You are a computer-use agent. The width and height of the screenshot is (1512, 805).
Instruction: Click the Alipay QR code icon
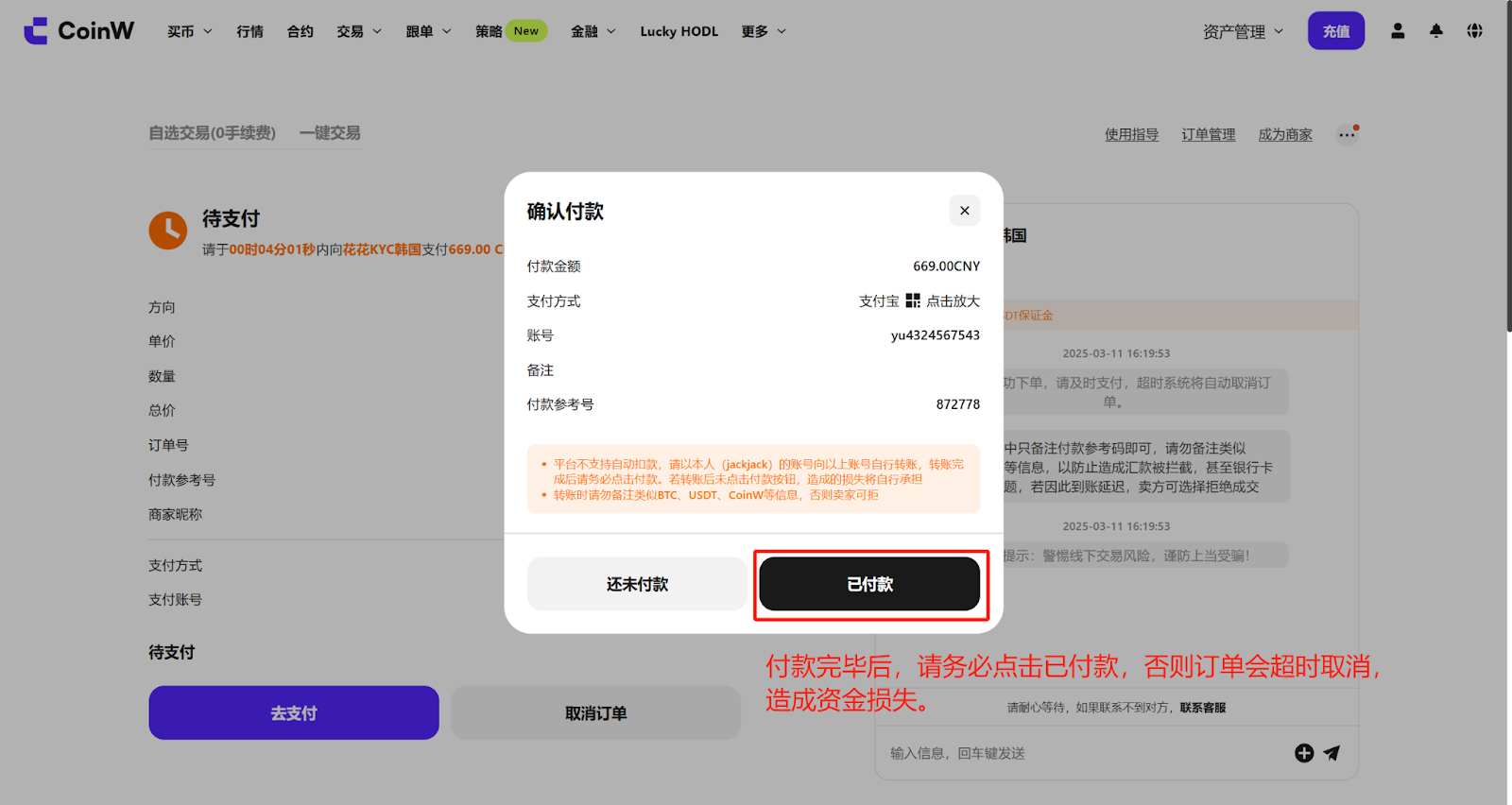pos(913,300)
